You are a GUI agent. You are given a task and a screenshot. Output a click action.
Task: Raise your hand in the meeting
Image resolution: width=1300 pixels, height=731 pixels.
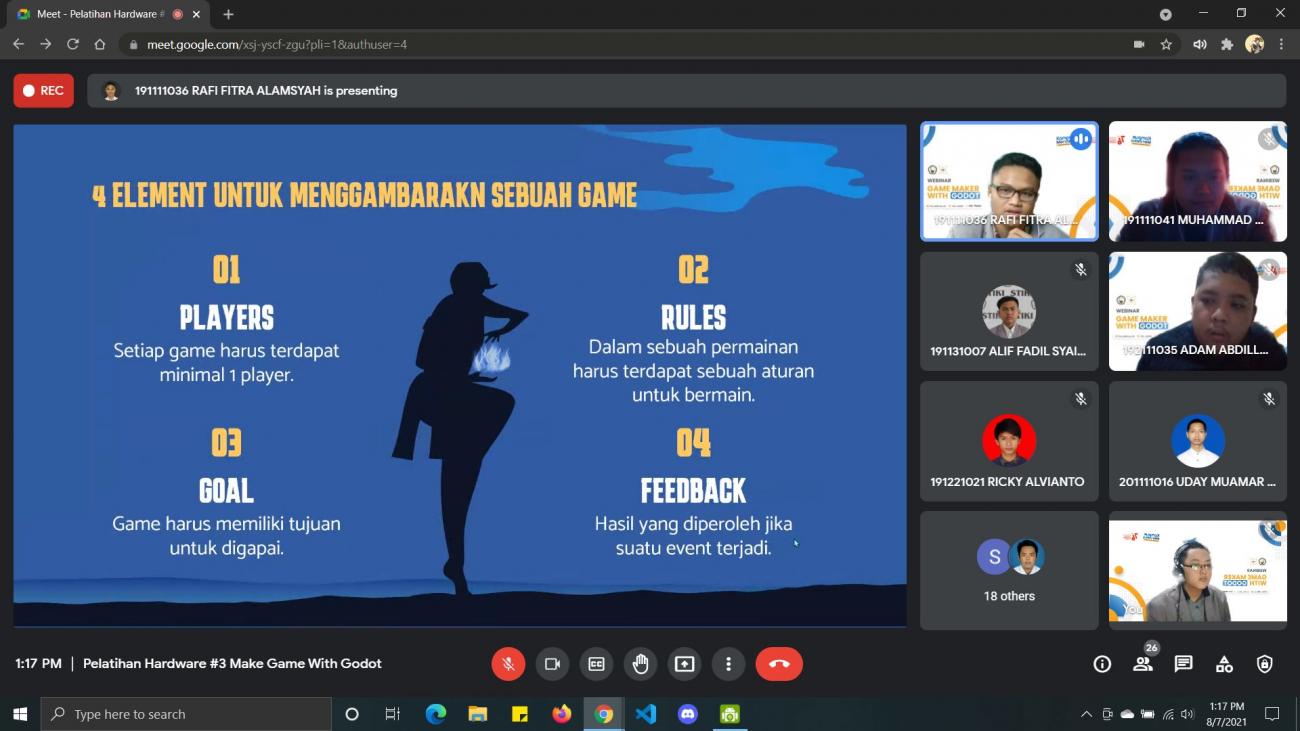pos(640,664)
